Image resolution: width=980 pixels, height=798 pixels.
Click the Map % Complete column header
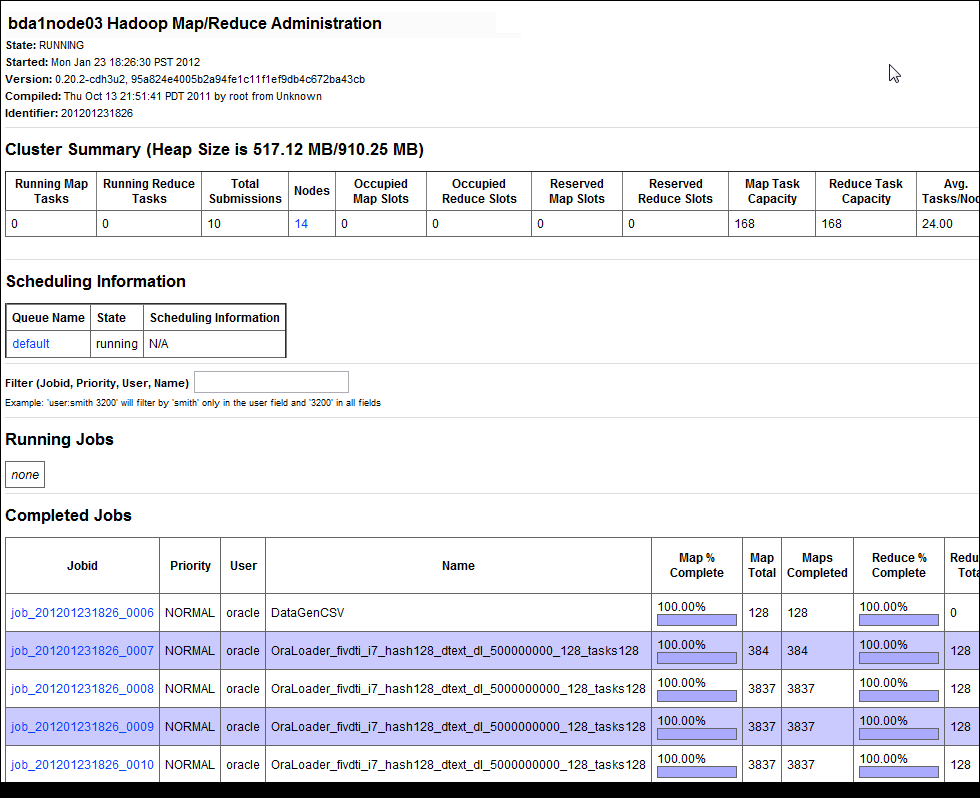(x=696, y=565)
